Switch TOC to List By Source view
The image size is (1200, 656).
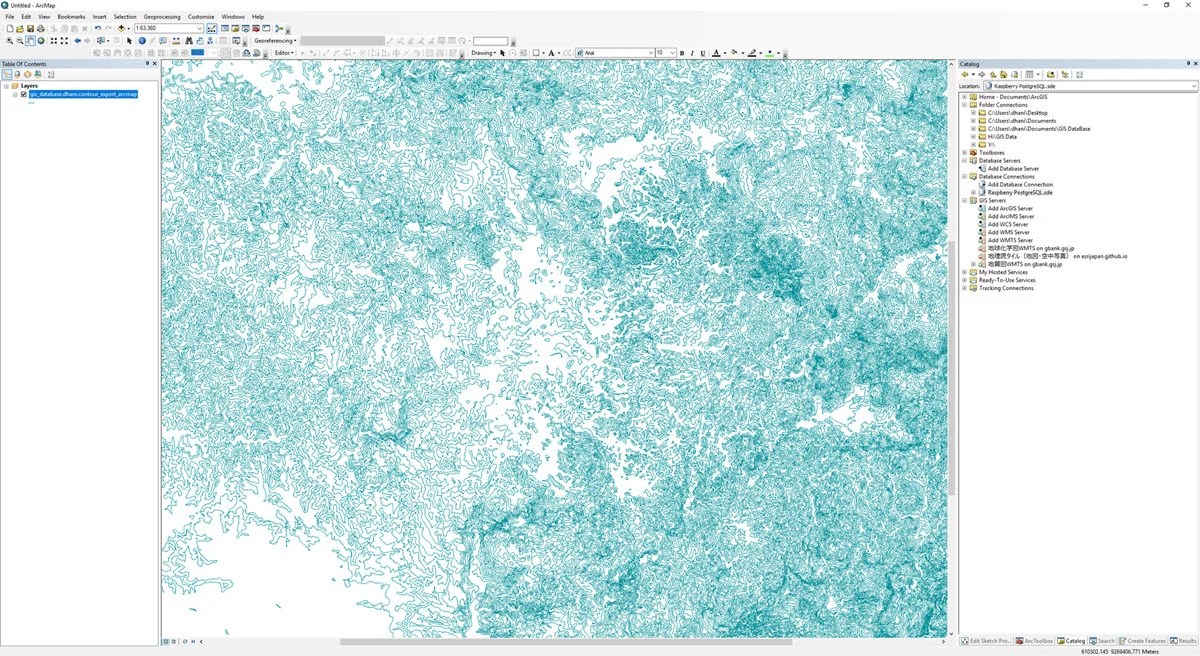pos(17,74)
